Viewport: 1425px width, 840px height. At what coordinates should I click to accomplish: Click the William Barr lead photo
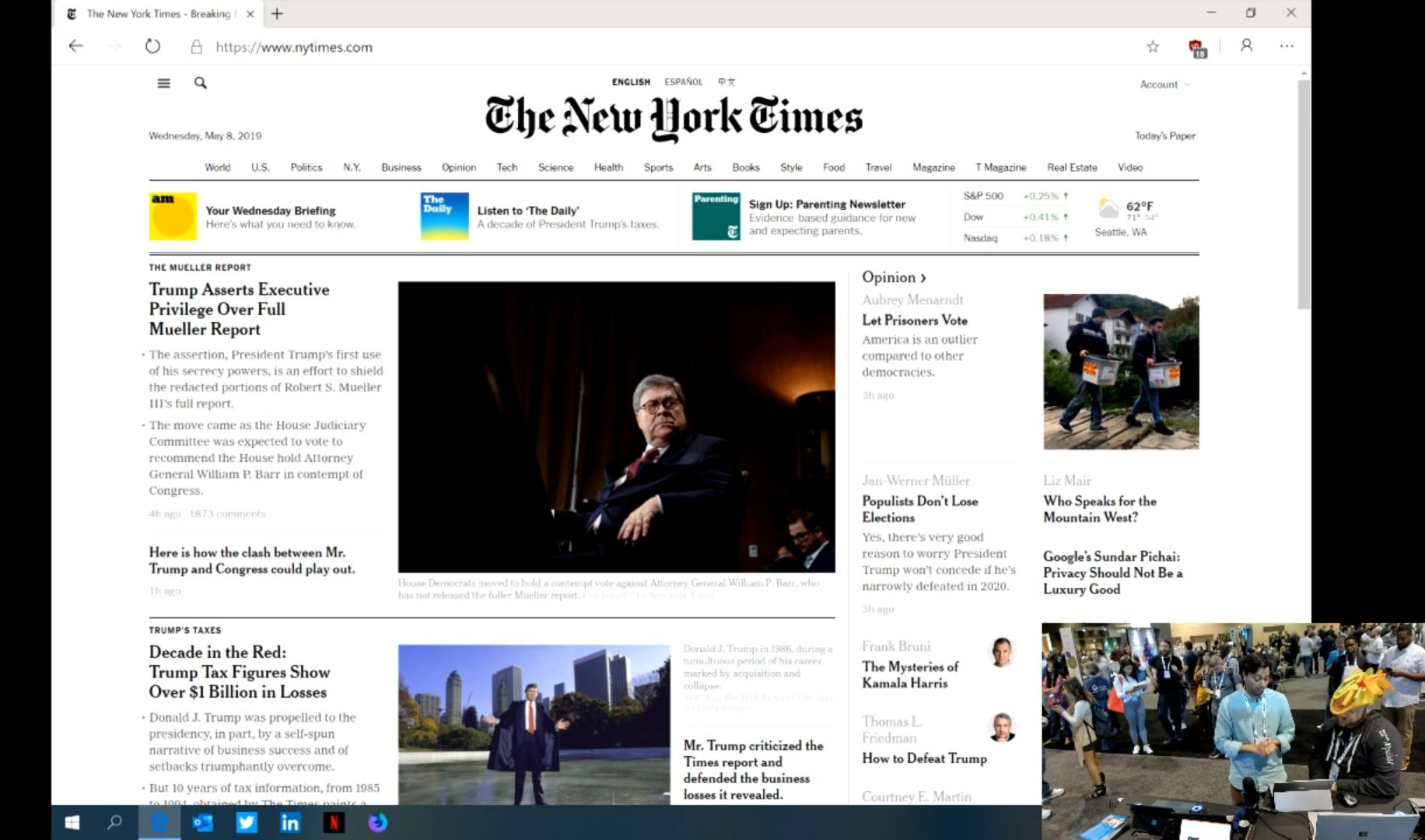(x=616, y=427)
